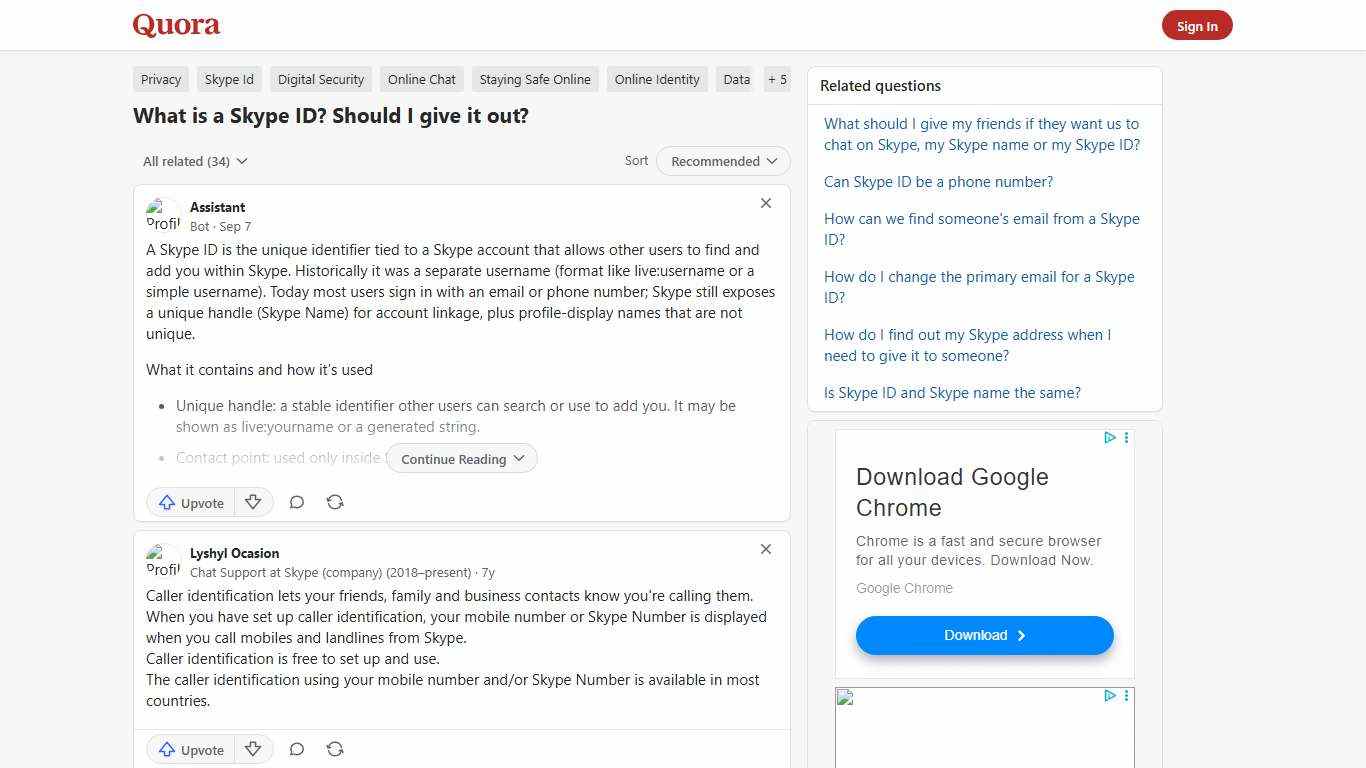The width and height of the screenshot is (1366, 768).
Task: Open comments on the Assistant's answer
Action: coord(296,502)
